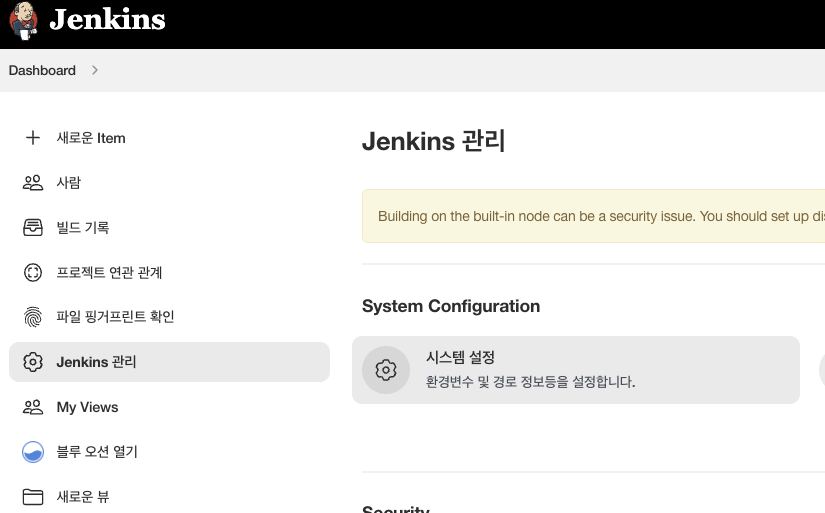Click the built-in node security warning banner
The width and height of the screenshot is (825, 513).
click(x=593, y=216)
